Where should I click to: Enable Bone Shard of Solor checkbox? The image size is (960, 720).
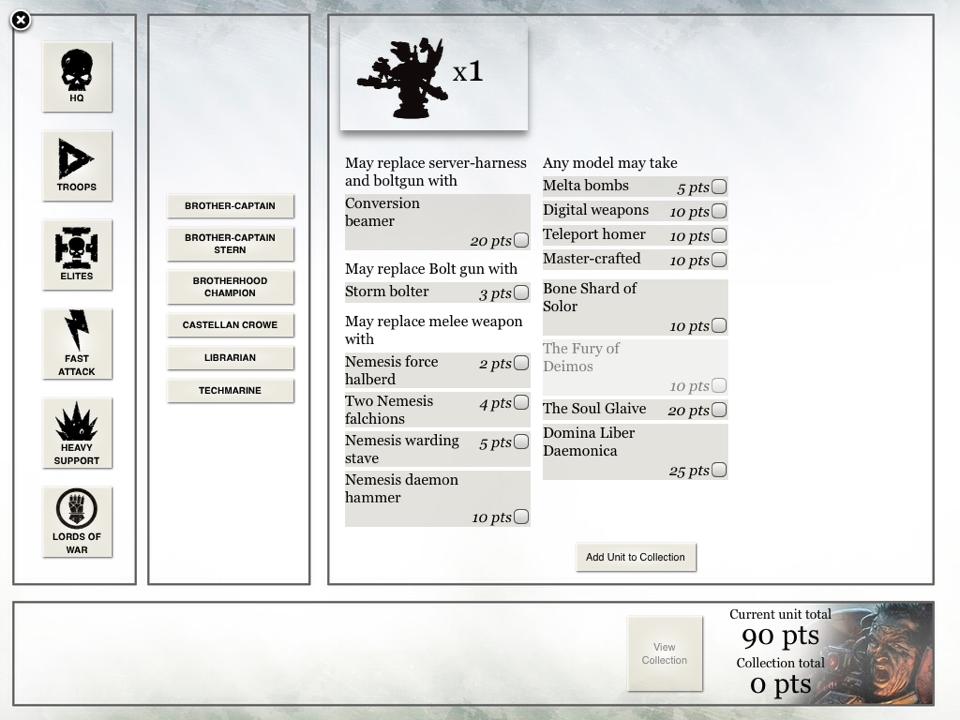click(x=719, y=325)
